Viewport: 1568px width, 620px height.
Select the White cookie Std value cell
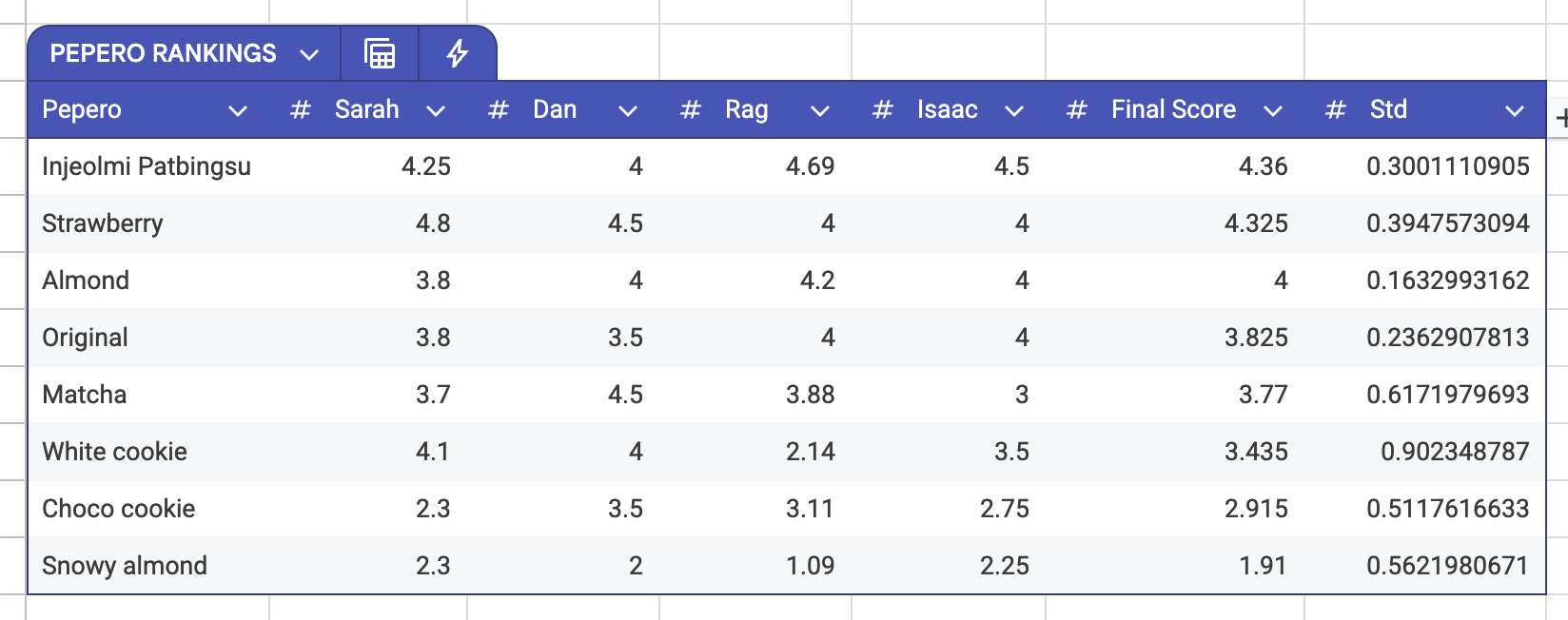(x=1454, y=452)
